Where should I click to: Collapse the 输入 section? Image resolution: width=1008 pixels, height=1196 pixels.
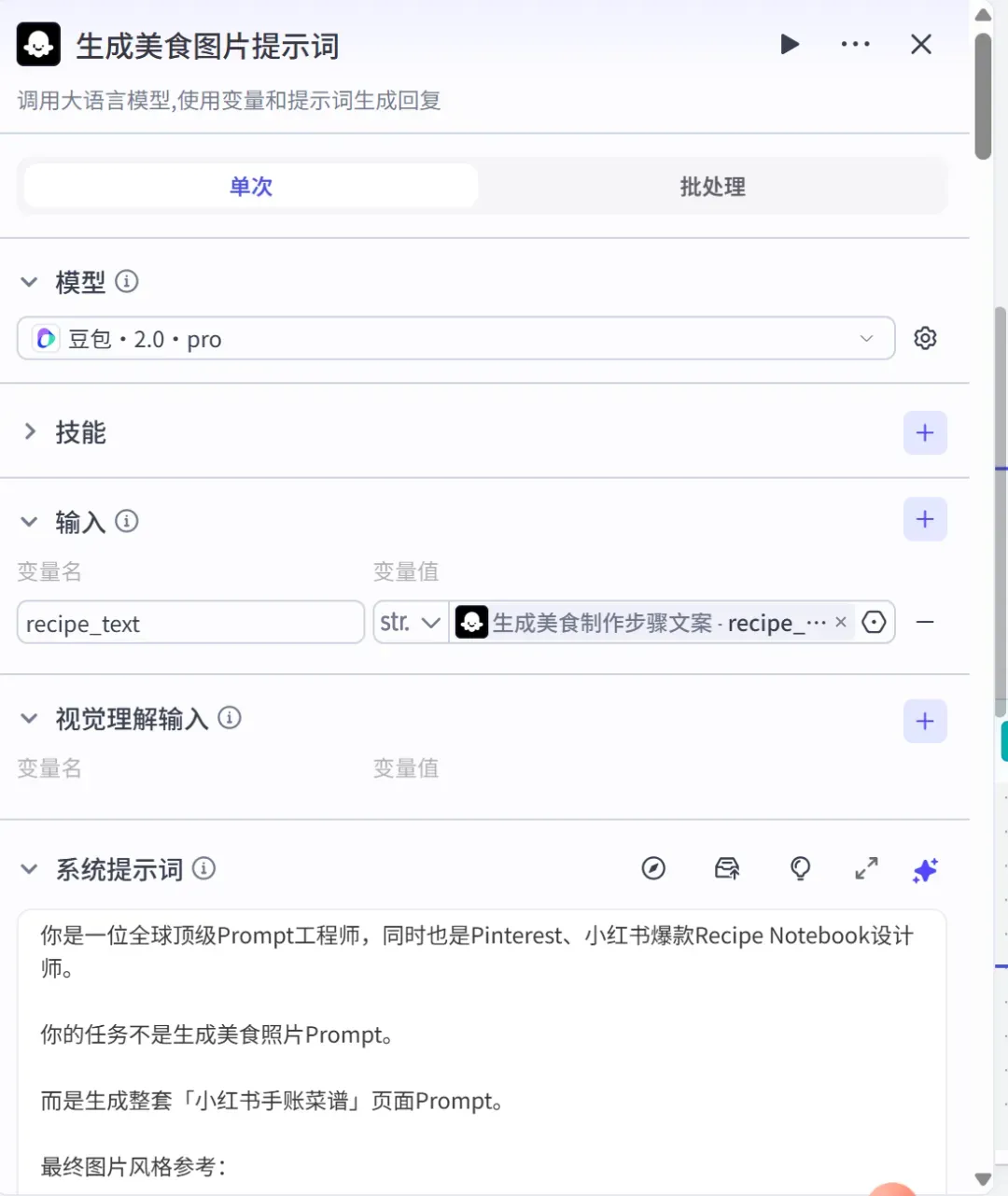click(29, 522)
